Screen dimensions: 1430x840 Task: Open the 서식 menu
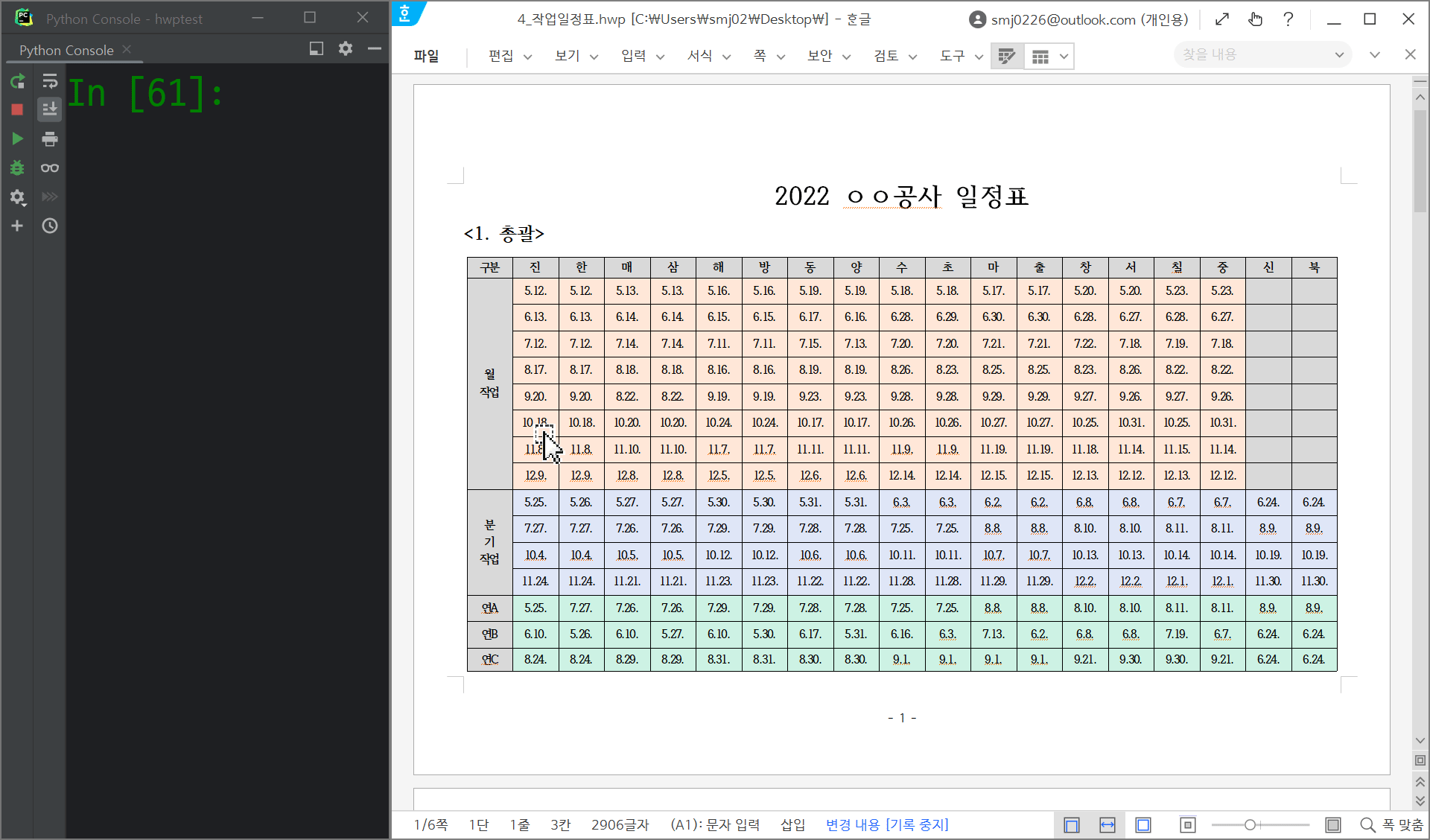point(699,56)
